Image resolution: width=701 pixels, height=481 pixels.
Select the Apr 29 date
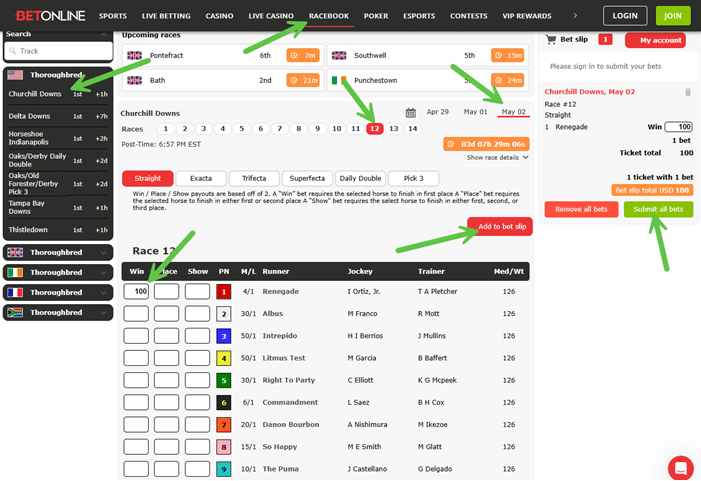[438, 112]
